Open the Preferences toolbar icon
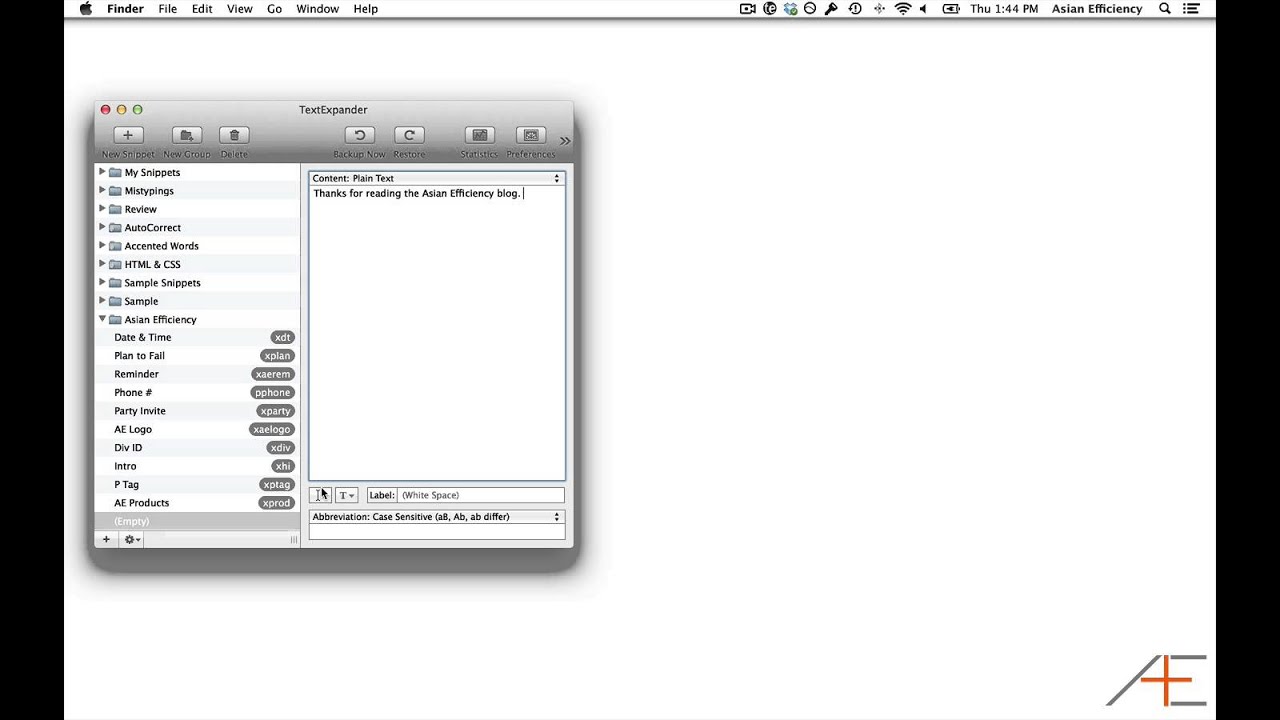 point(531,135)
